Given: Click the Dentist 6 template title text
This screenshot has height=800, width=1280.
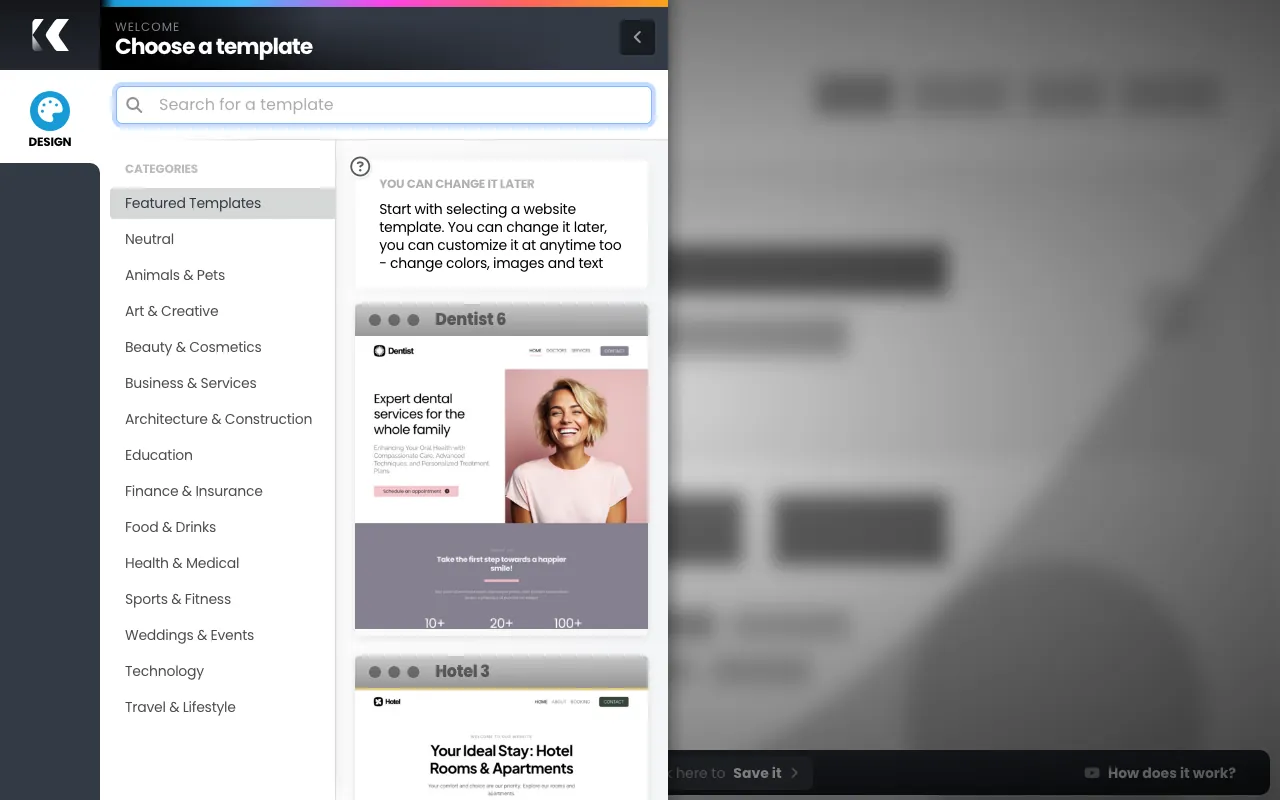Looking at the screenshot, I should click(x=470, y=319).
